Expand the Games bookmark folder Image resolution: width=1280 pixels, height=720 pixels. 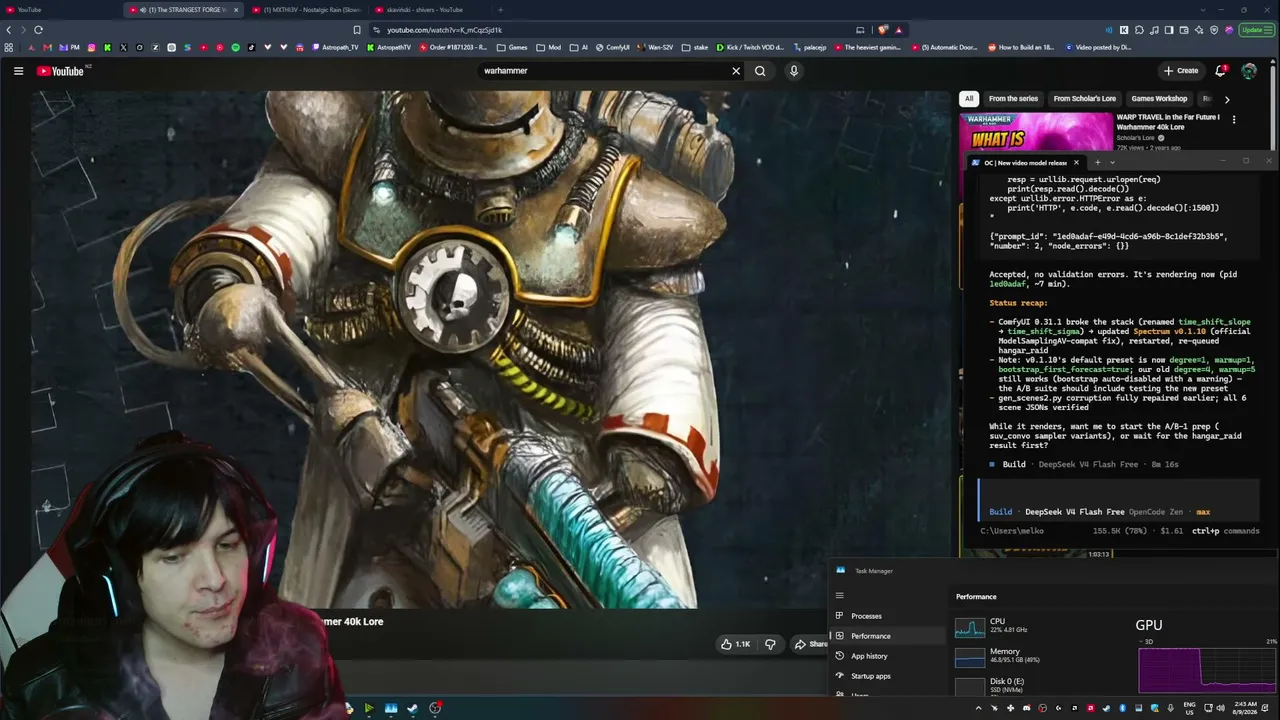(511, 47)
